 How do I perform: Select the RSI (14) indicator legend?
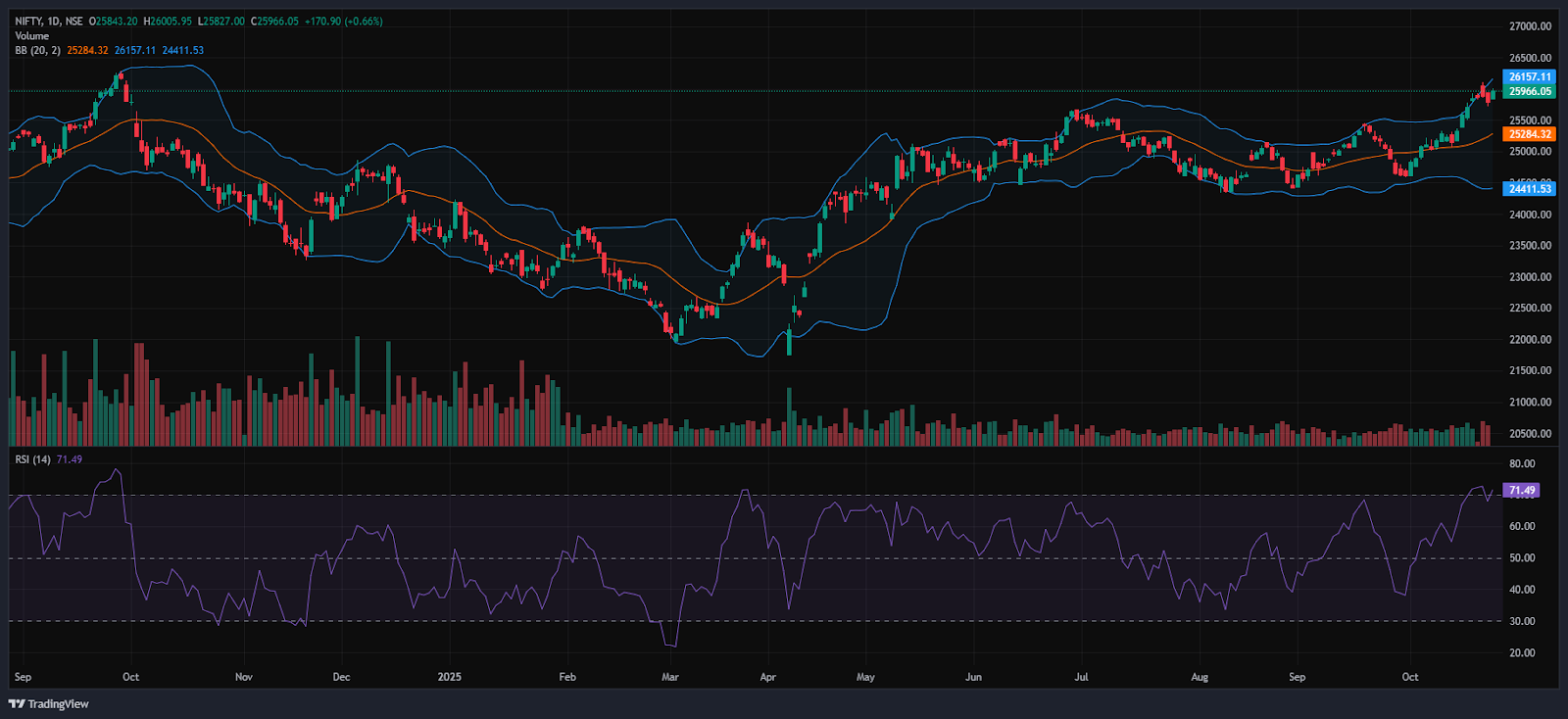[x=33, y=459]
